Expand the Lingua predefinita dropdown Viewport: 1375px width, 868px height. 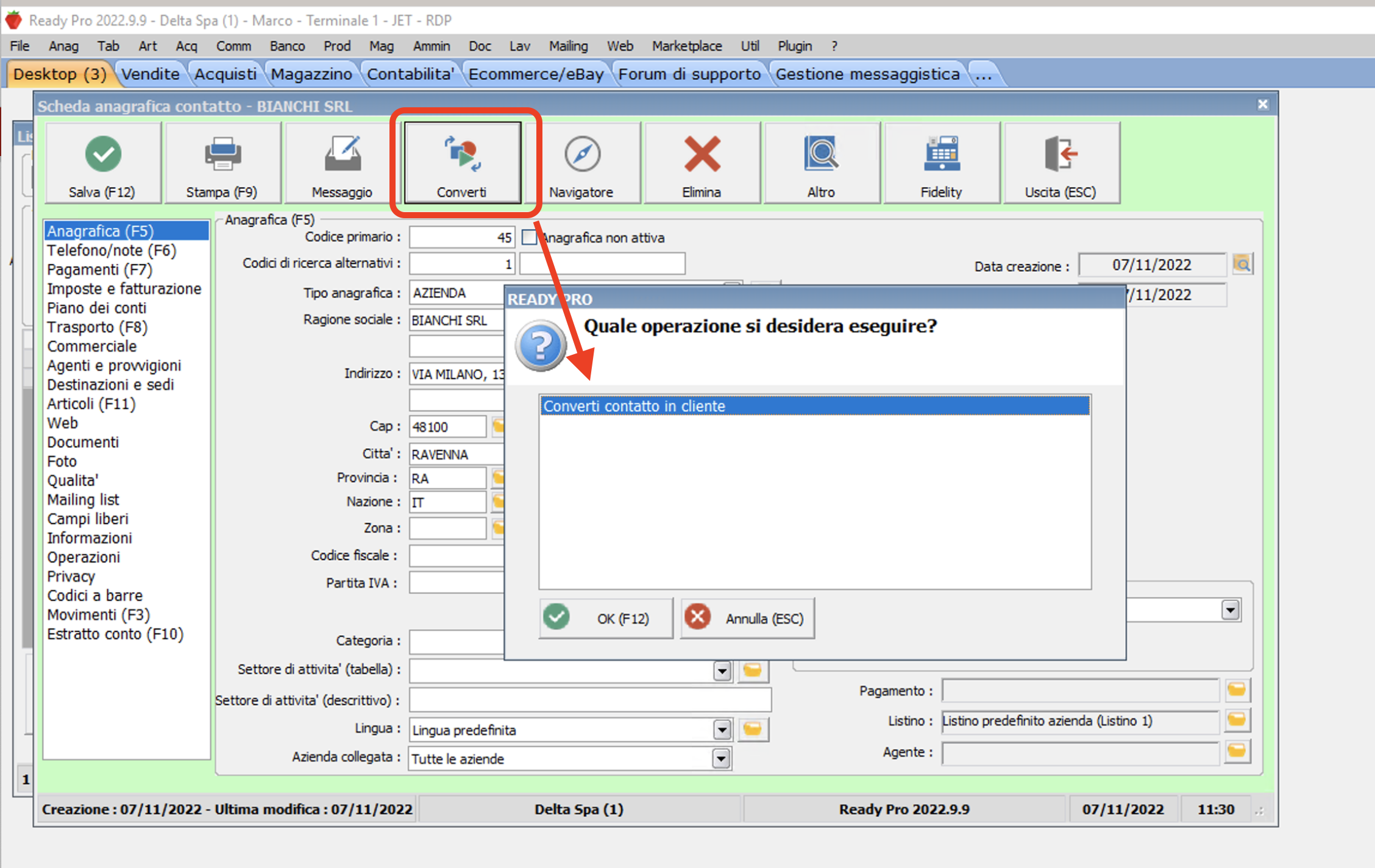click(722, 729)
